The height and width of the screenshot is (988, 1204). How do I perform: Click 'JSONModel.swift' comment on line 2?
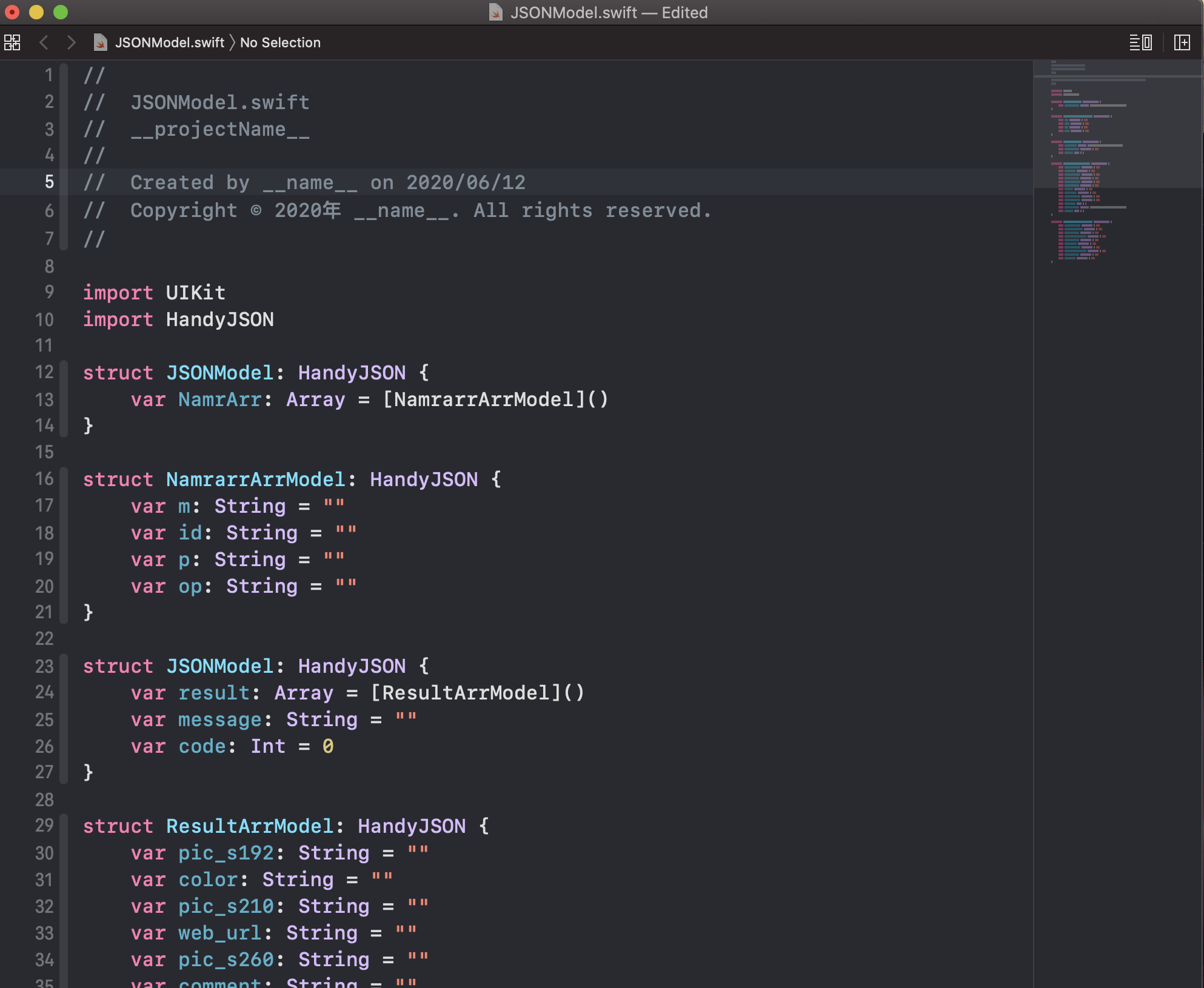click(219, 102)
